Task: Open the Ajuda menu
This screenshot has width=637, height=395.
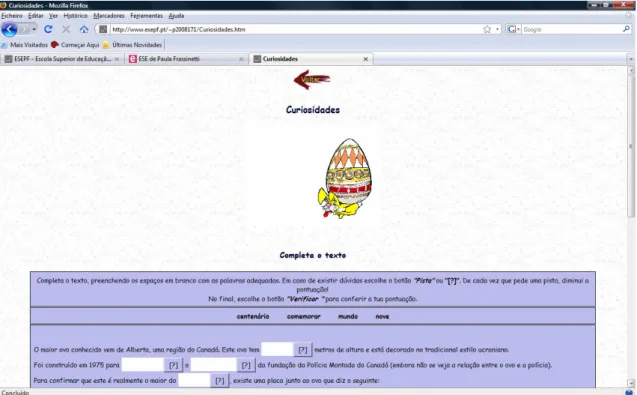Action: (x=176, y=15)
